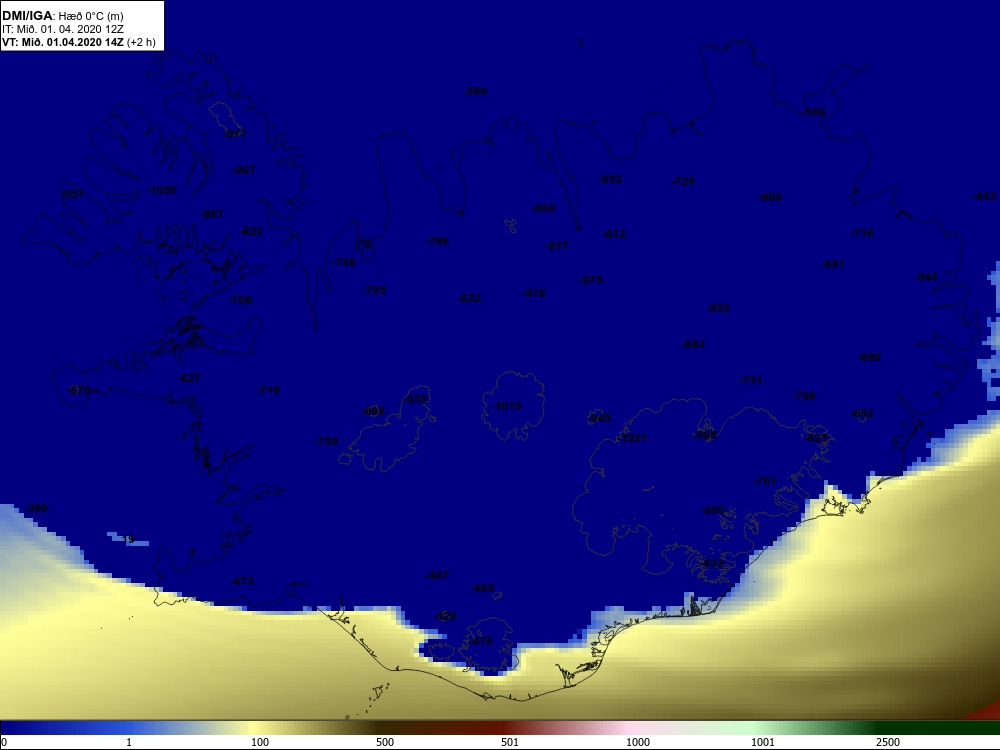
Task: Click the '501' legend scale label
Action: tap(510, 742)
